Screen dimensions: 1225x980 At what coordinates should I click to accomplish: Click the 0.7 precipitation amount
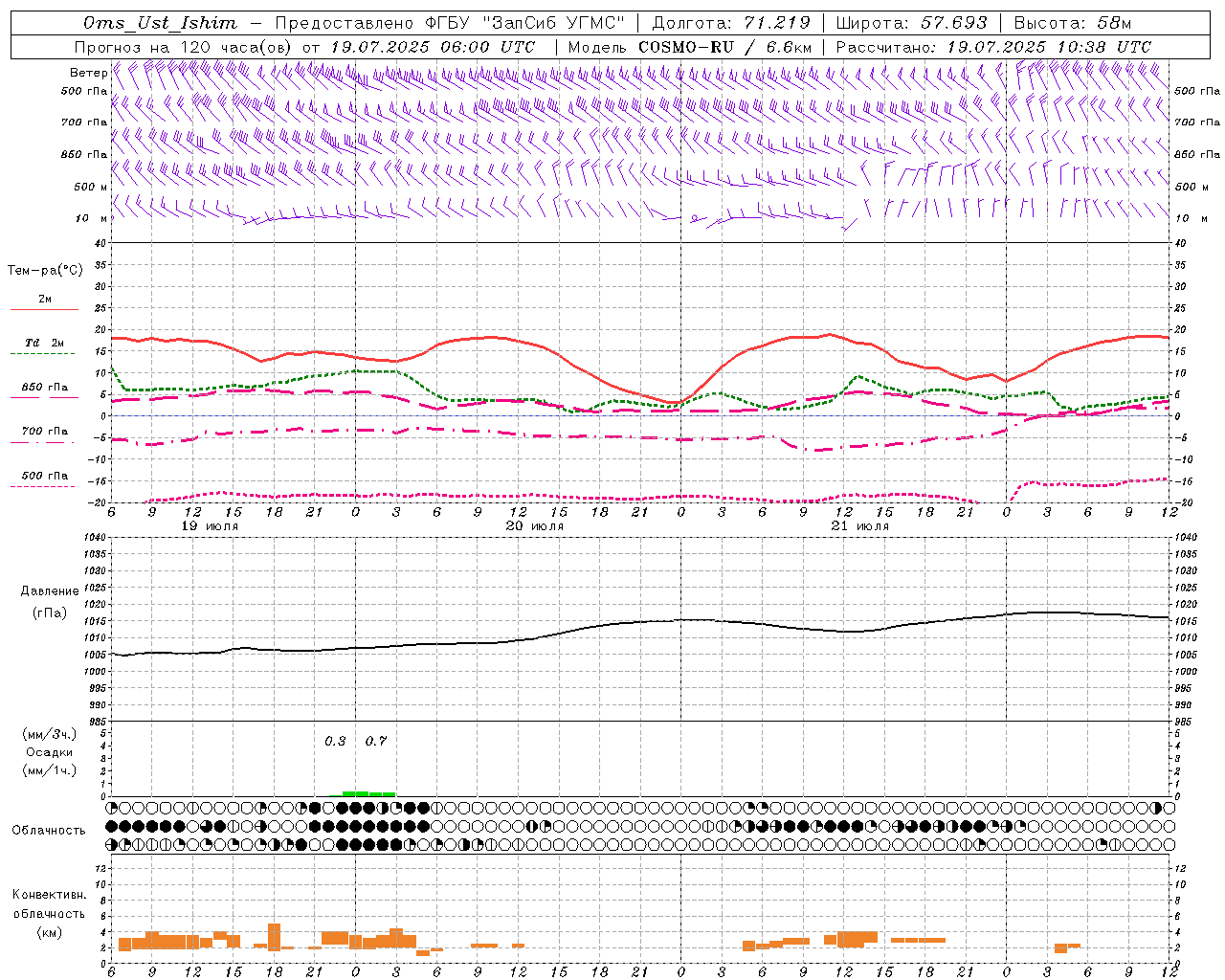point(376,742)
